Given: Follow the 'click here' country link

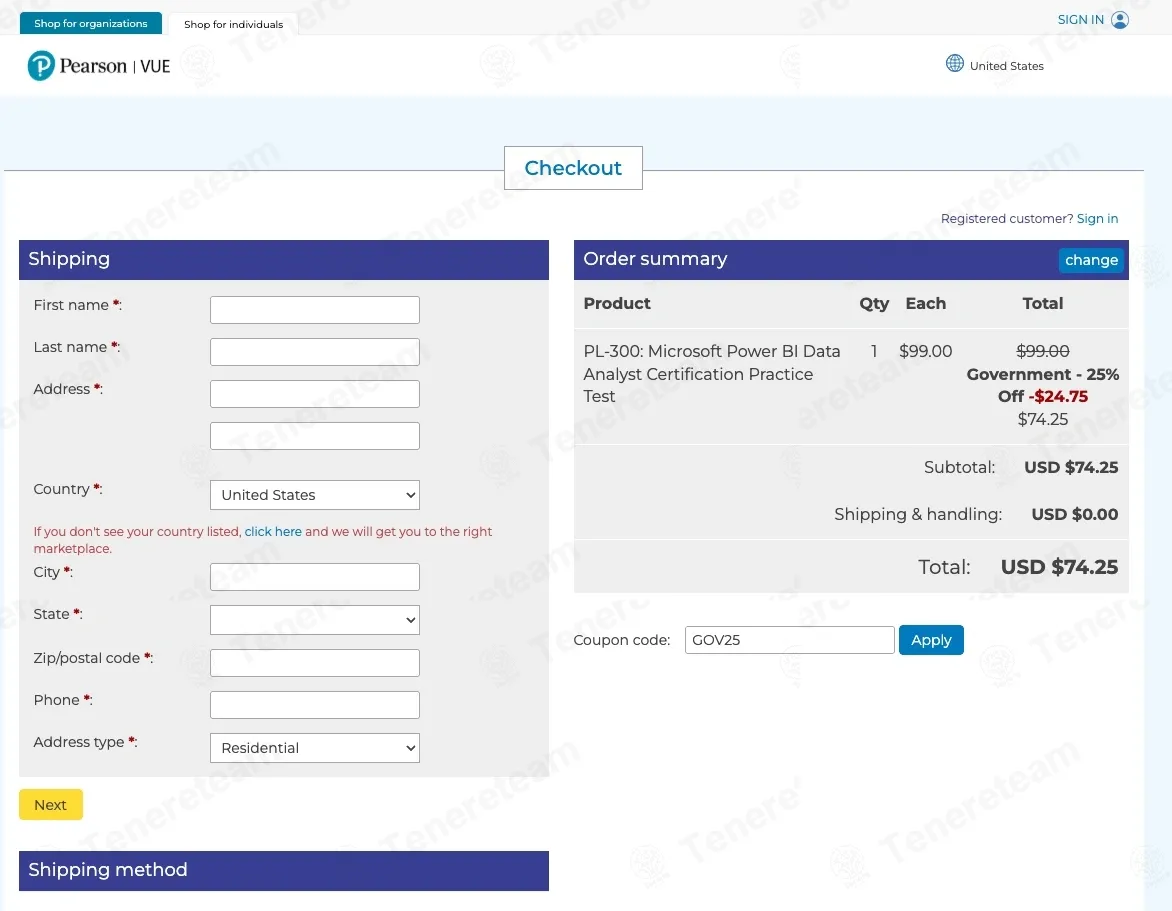Looking at the screenshot, I should 273,531.
